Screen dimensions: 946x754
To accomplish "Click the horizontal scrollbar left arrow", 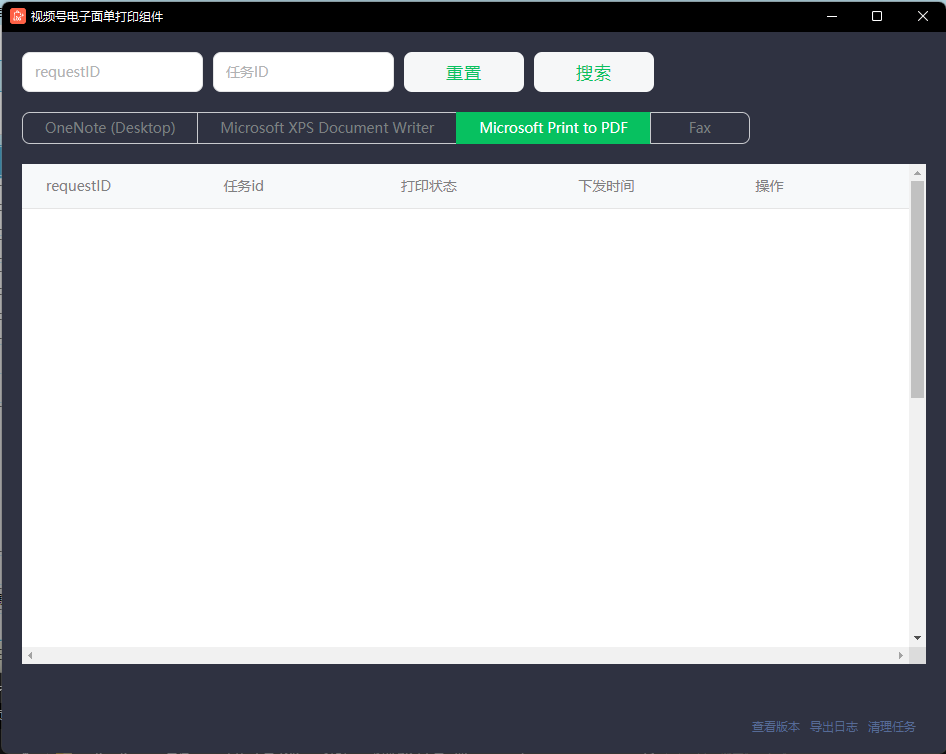I will point(30,656).
